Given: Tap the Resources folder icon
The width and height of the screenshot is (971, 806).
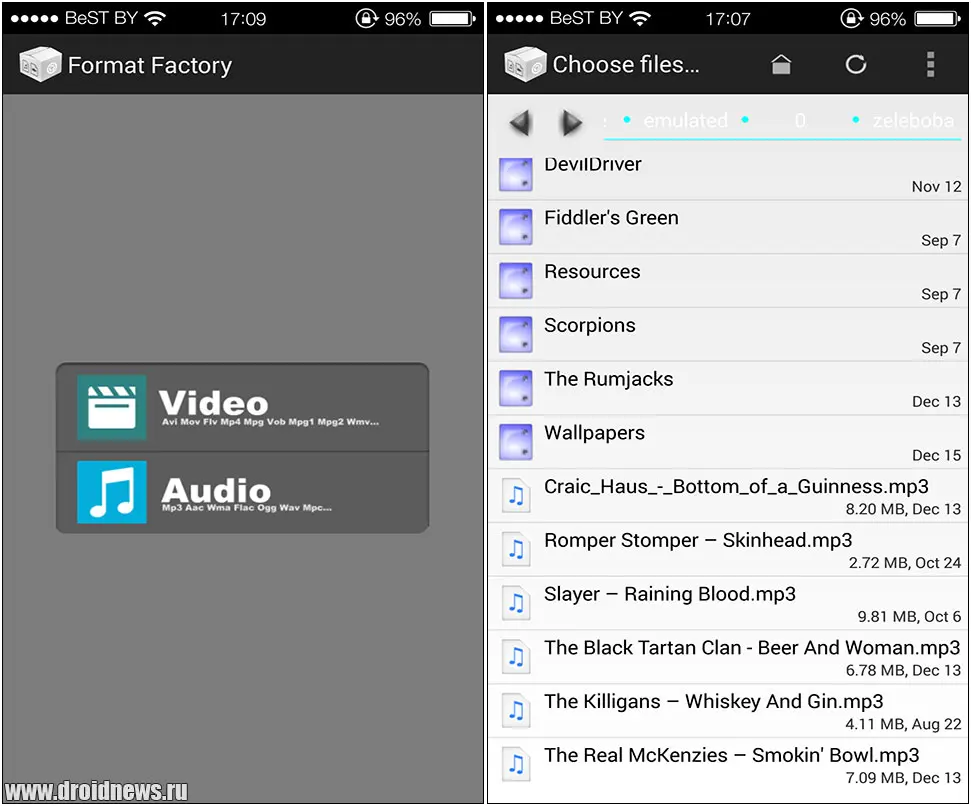Looking at the screenshot, I should click(516, 281).
